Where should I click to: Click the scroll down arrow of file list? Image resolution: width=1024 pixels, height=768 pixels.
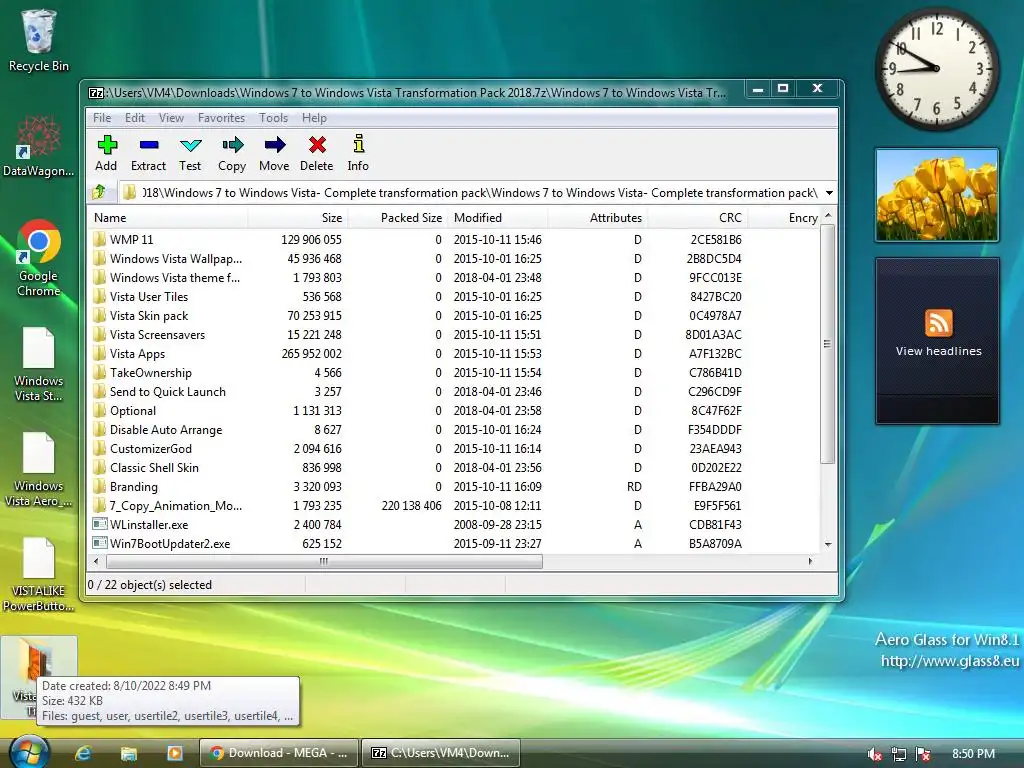pyautogui.click(x=827, y=544)
